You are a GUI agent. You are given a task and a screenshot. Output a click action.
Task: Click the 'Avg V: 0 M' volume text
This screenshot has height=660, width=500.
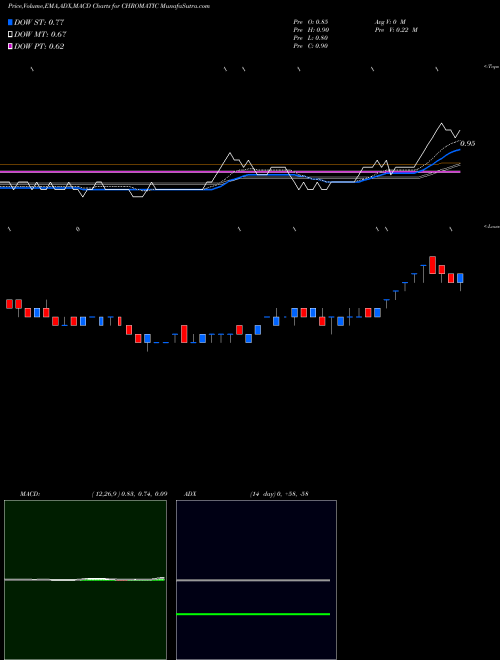click(x=389, y=21)
